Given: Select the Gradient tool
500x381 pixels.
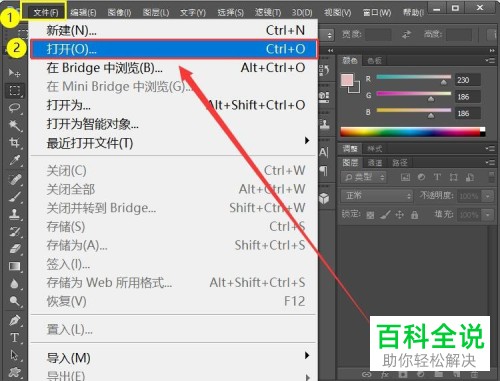Looking at the screenshot, I should [x=14, y=266].
